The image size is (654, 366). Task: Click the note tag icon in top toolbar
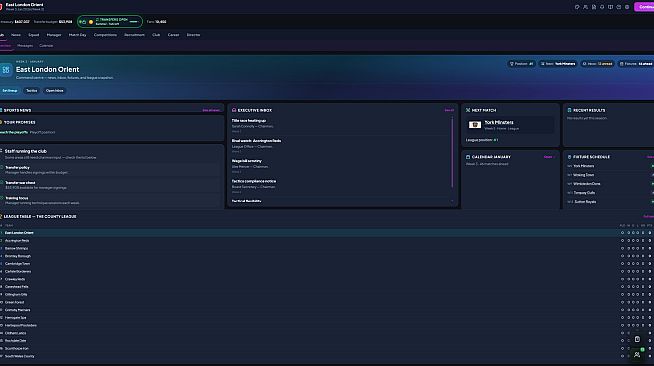click(577, 7)
